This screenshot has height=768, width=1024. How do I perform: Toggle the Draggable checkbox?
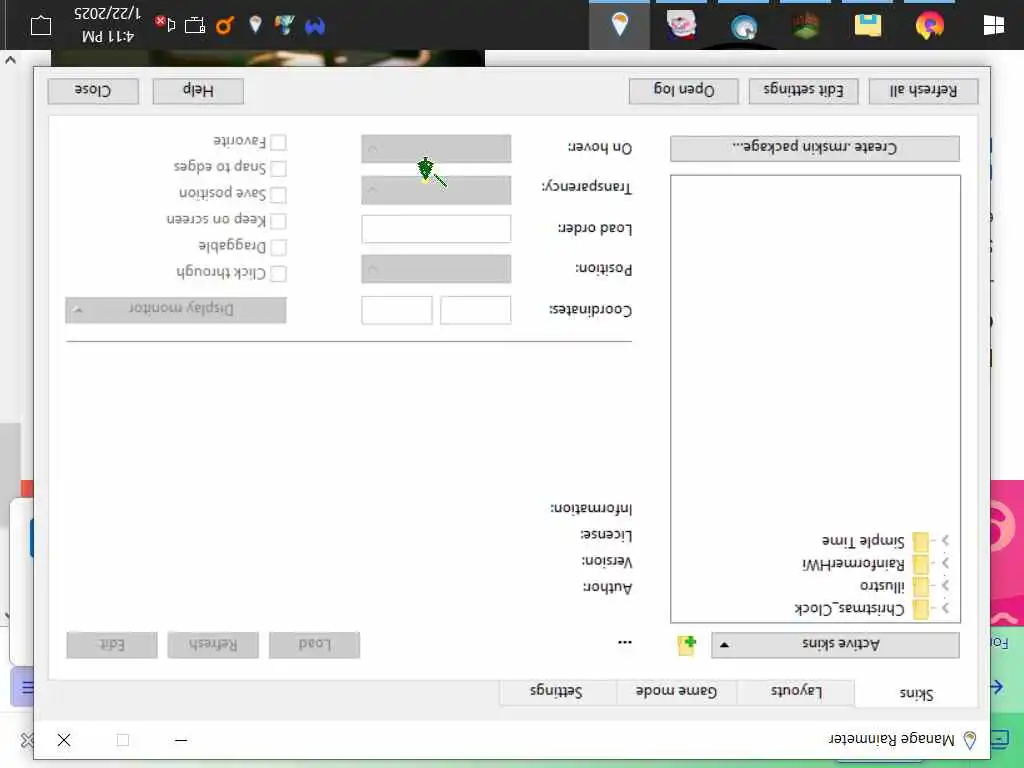(278, 248)
